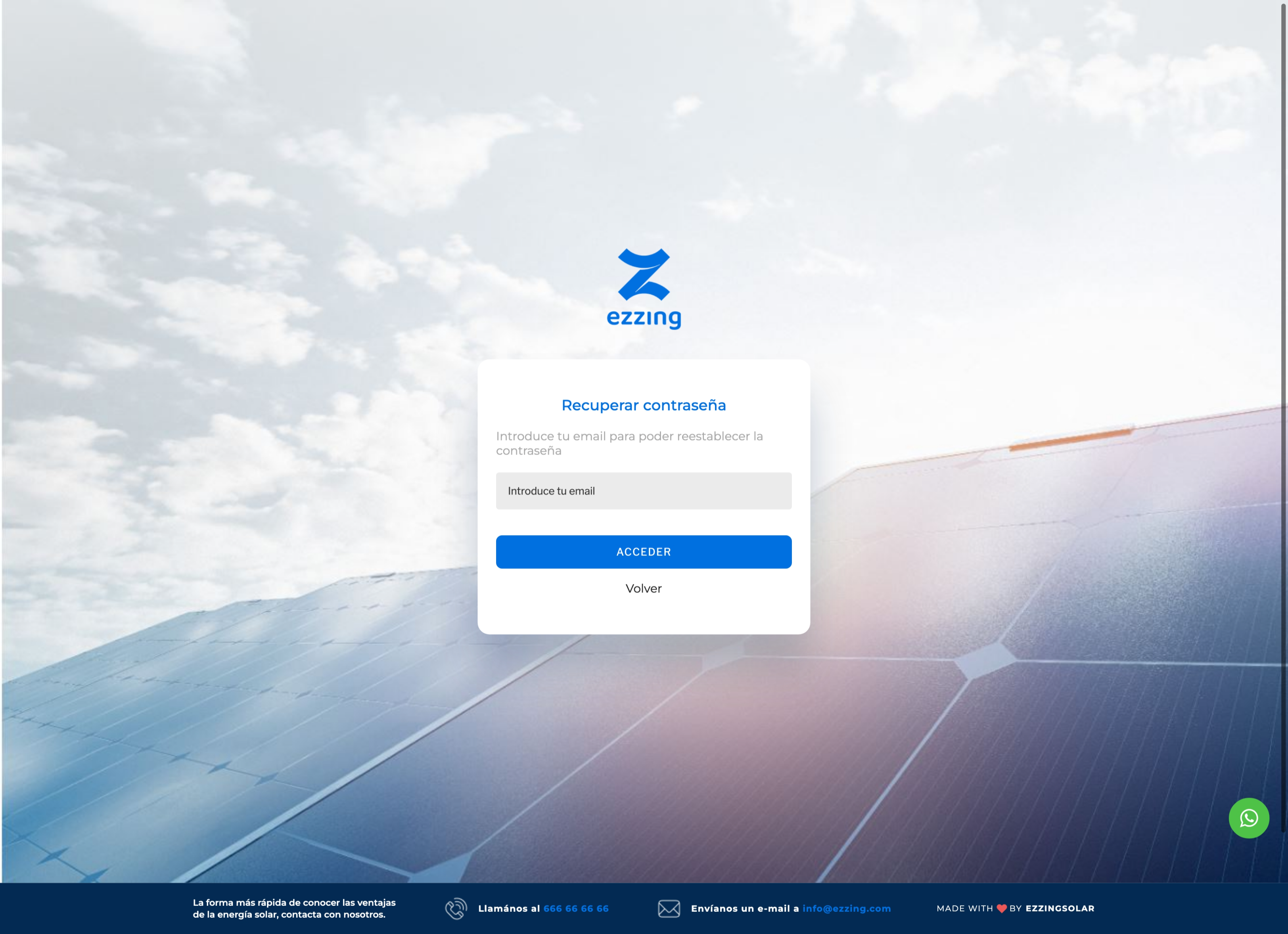The width and height of the screenshot is (1288, 934).
Task: Click the 'MADE WITH' footer text
Action: tap(965, 909)
